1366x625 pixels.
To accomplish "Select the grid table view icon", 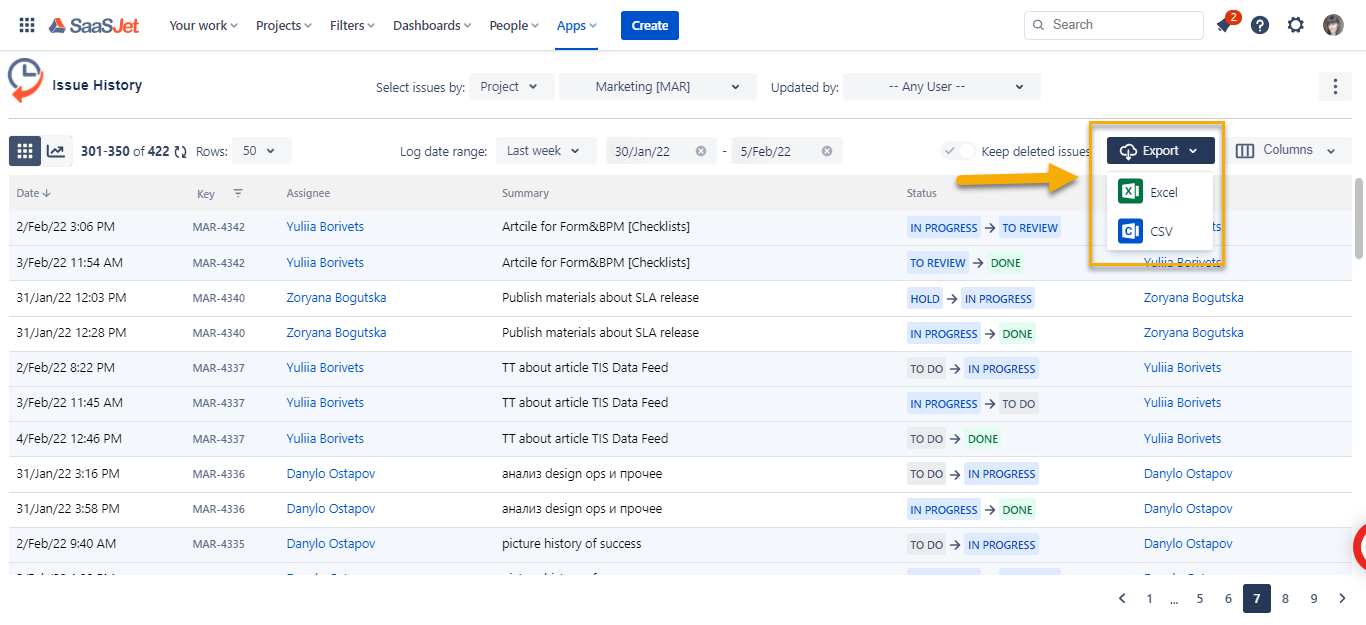I will click(x=25, y=151).
